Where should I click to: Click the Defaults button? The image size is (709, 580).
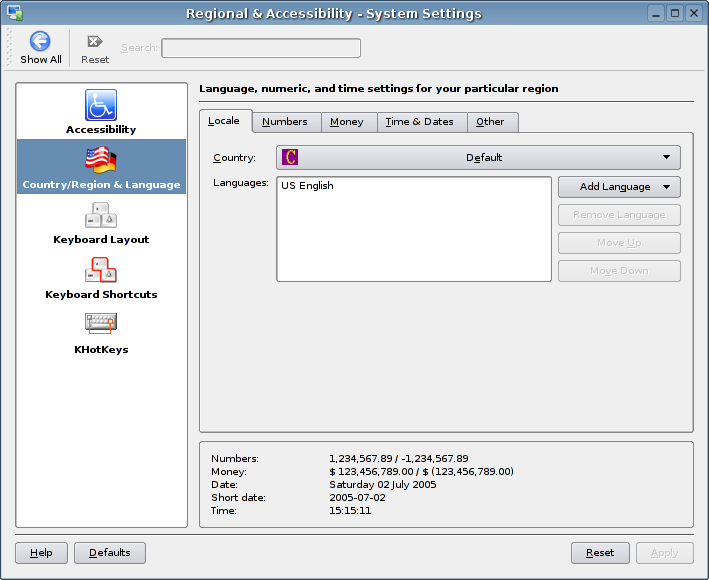click(x=110, y=553)
